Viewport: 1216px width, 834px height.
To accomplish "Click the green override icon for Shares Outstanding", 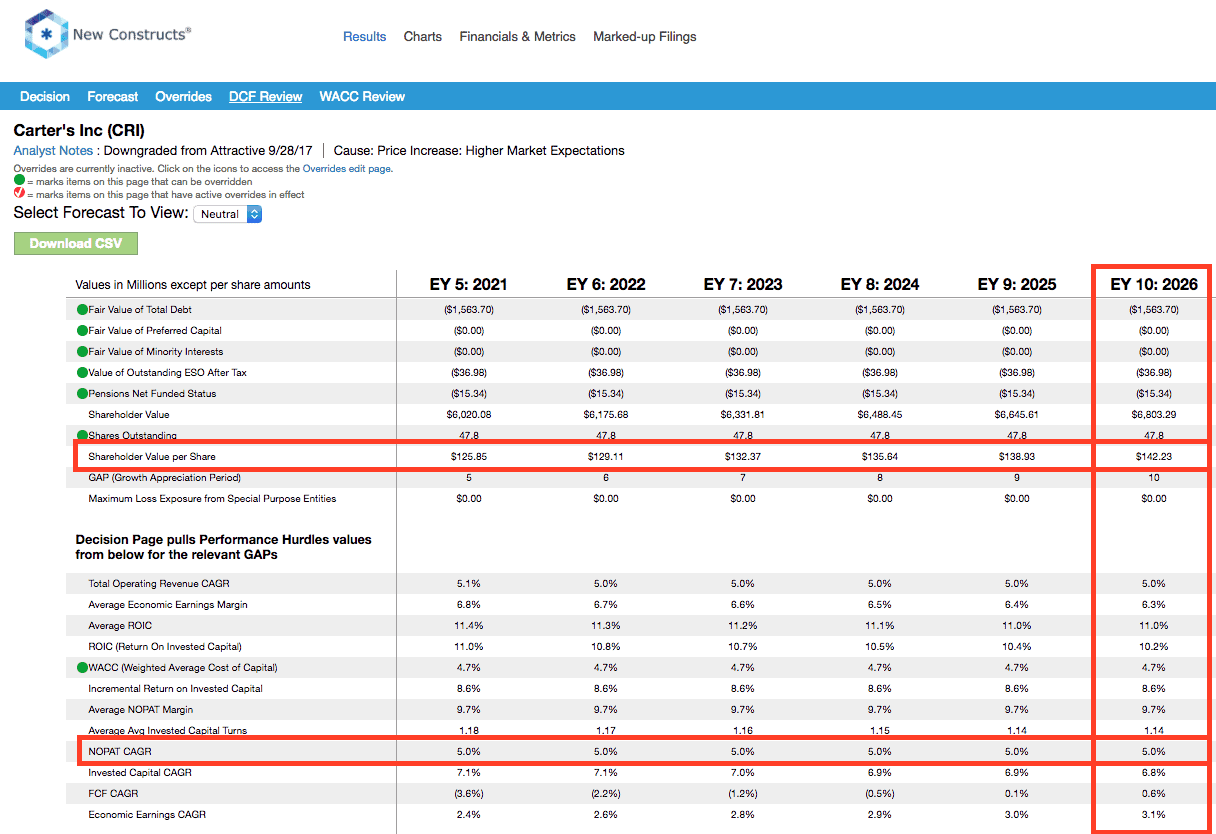I will point(82,436).
